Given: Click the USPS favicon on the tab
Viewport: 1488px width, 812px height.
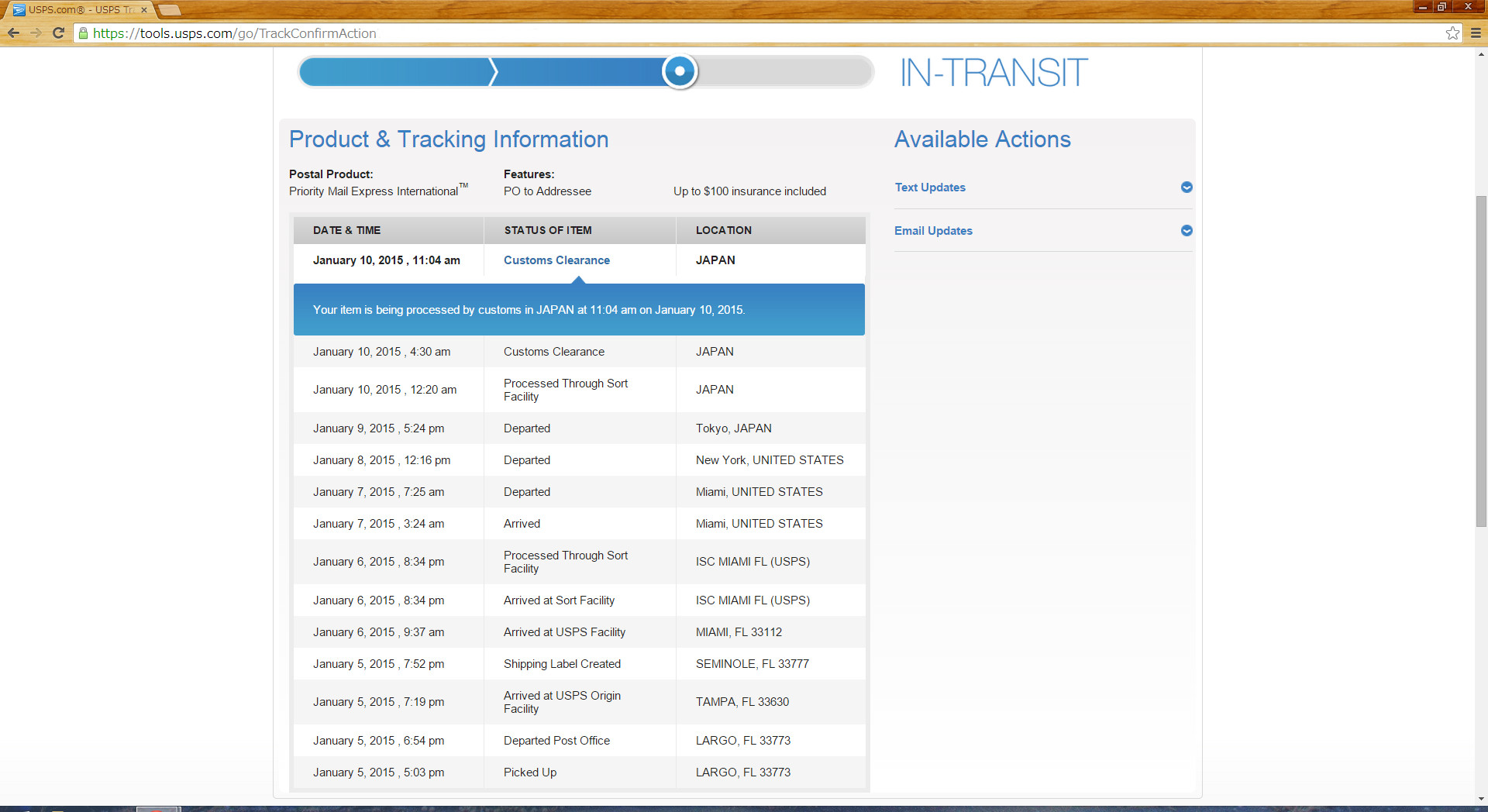Looking at the screenshot, I should point(19,10).
